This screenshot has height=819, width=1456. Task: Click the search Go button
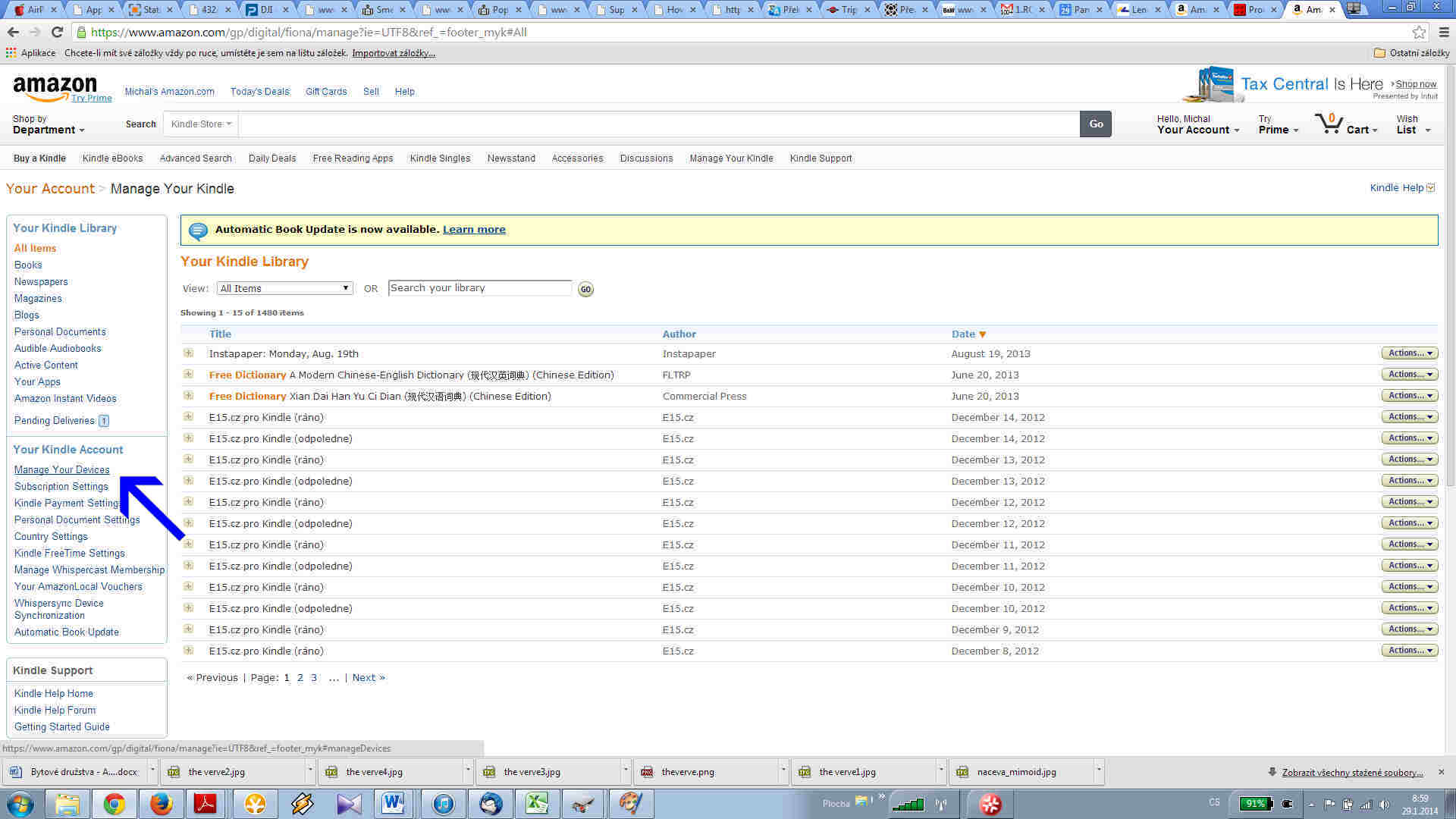point(1096,124)
